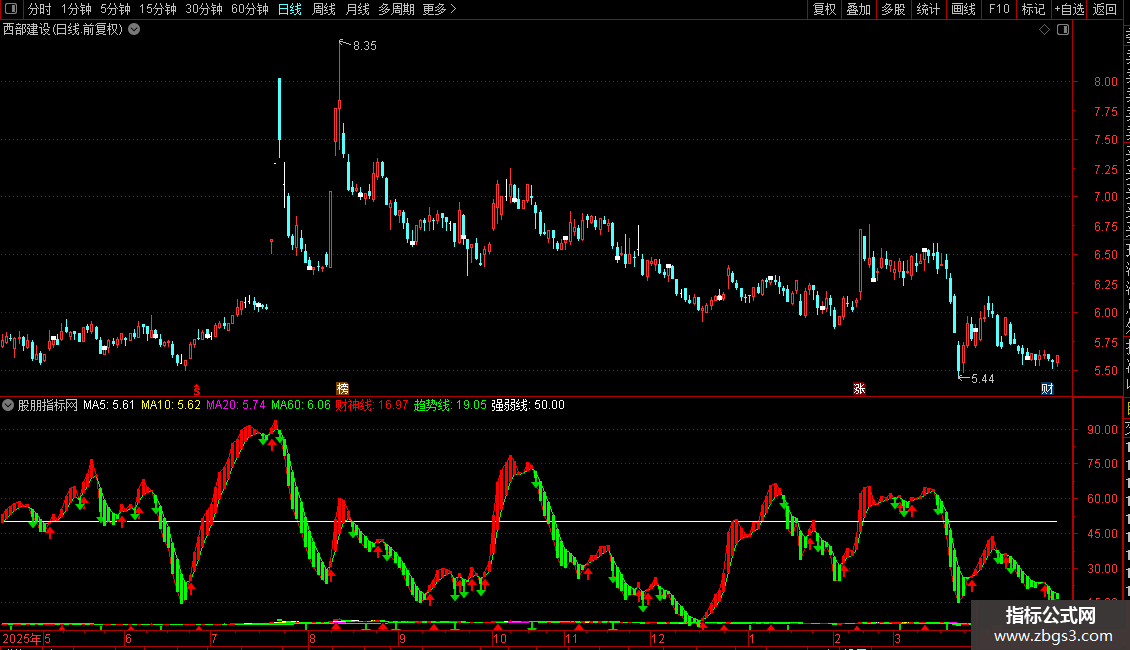Click the 5.44 low price label
This screenshot has height=650, width=1130.
[982, 379]
